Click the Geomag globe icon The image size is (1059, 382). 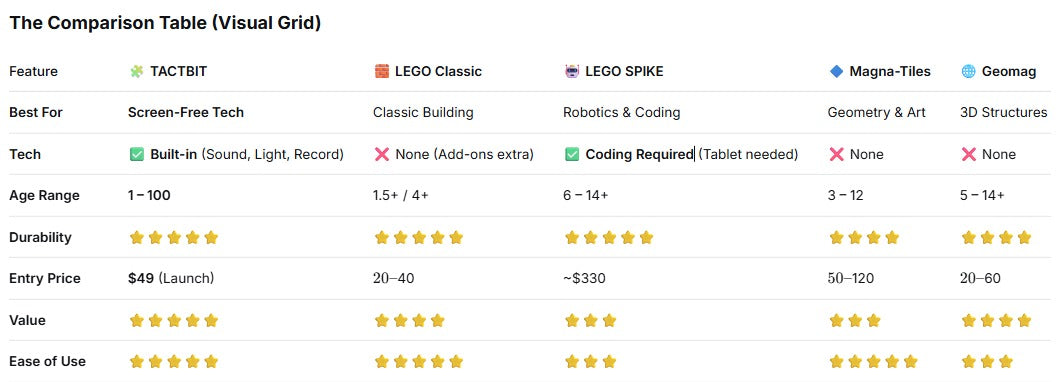pos(968,72)
